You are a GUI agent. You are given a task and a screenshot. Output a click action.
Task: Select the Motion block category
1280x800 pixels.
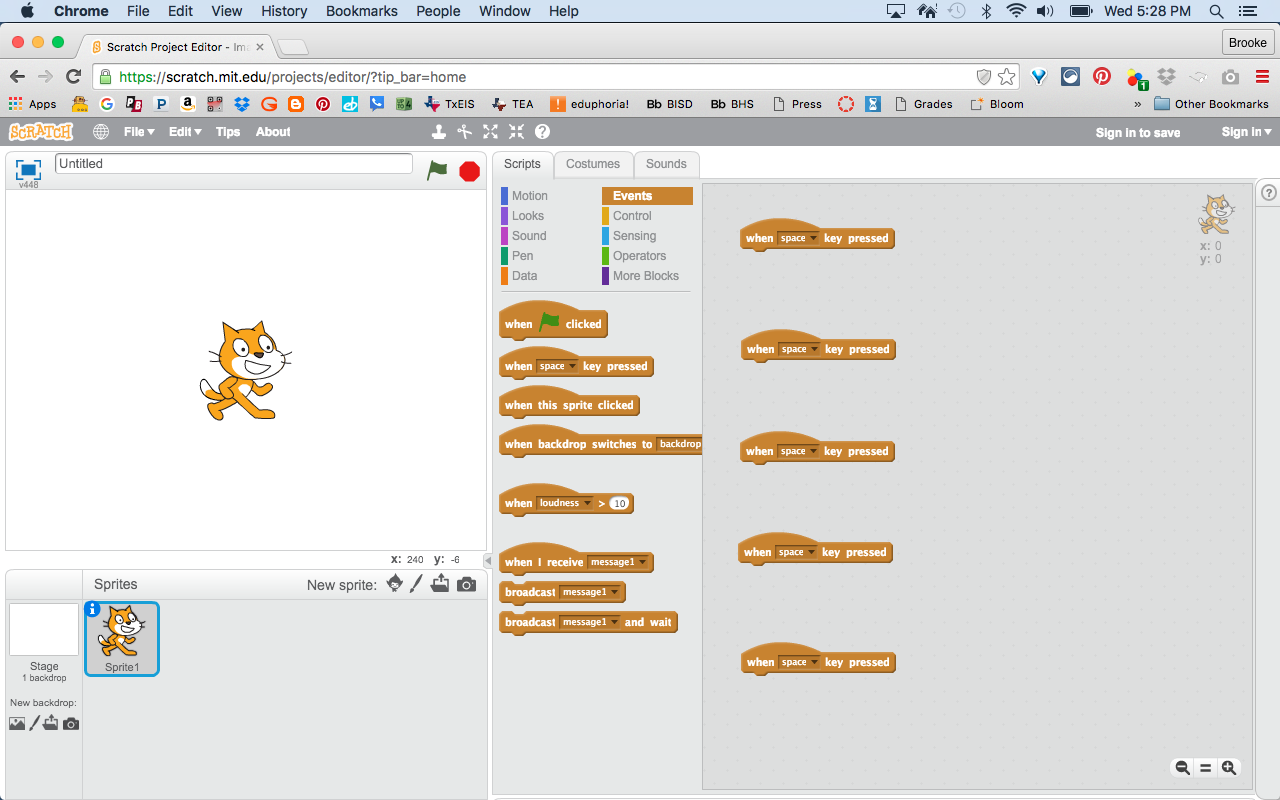(x=530, y=196)
